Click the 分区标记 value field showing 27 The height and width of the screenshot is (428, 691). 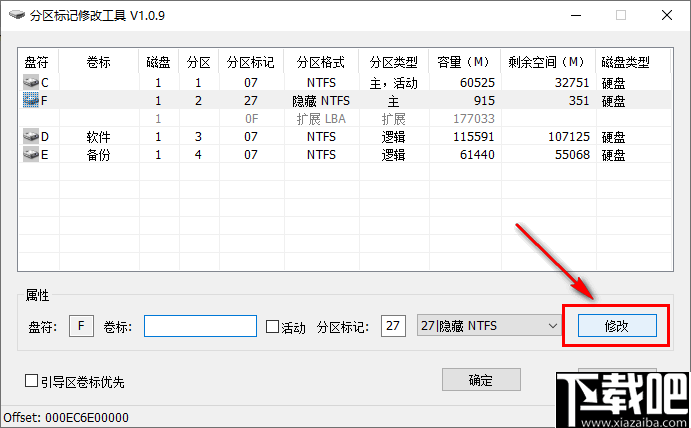pos(393,326)
